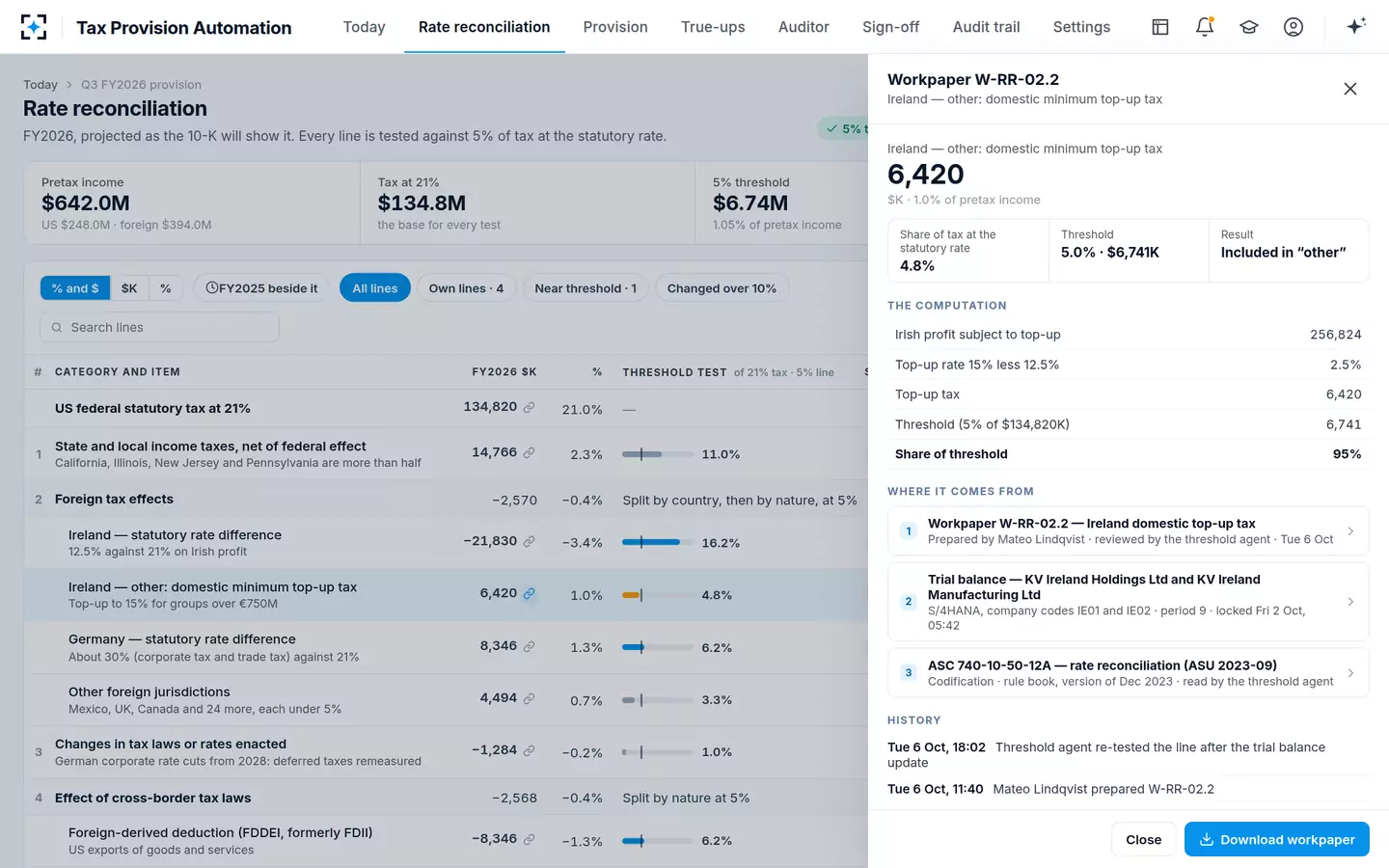Expand source 2 Trial balance KV Ireland chevron

click(1350, 602)
